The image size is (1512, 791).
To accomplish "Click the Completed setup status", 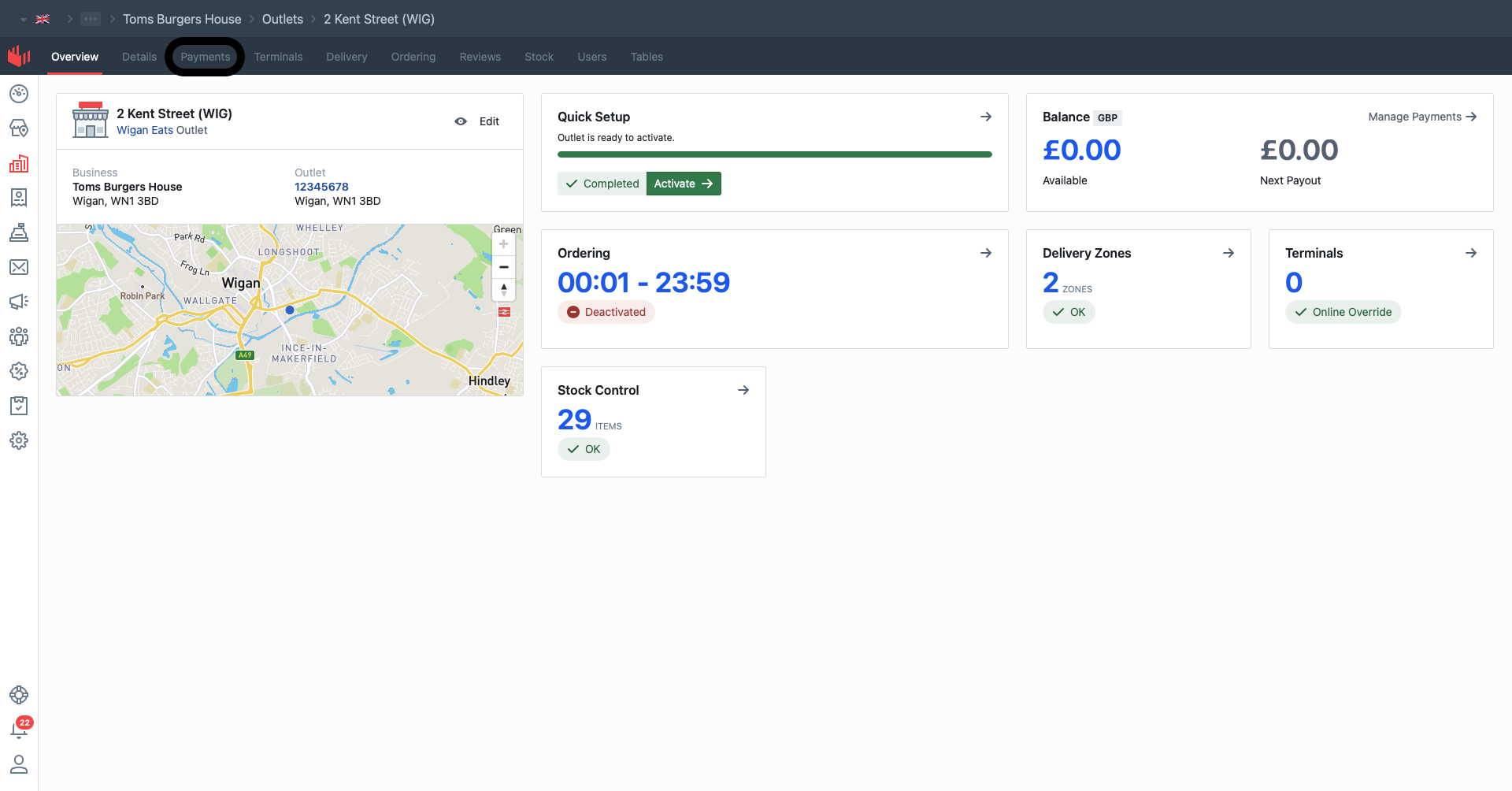I will [x=602, y=184].
